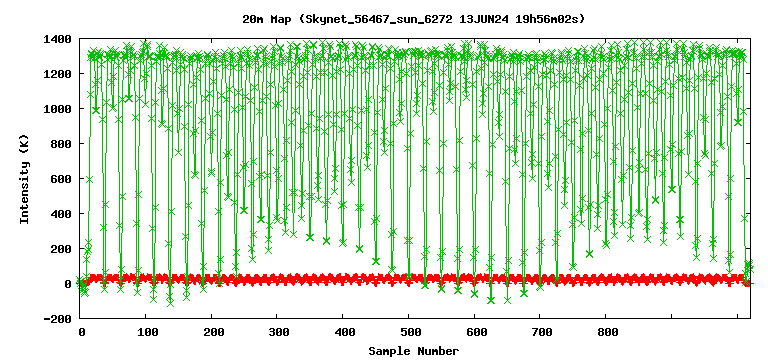Click the 800 tick label on the sample number axis
This screenshot has width=768, height=360.
(605, 332)
